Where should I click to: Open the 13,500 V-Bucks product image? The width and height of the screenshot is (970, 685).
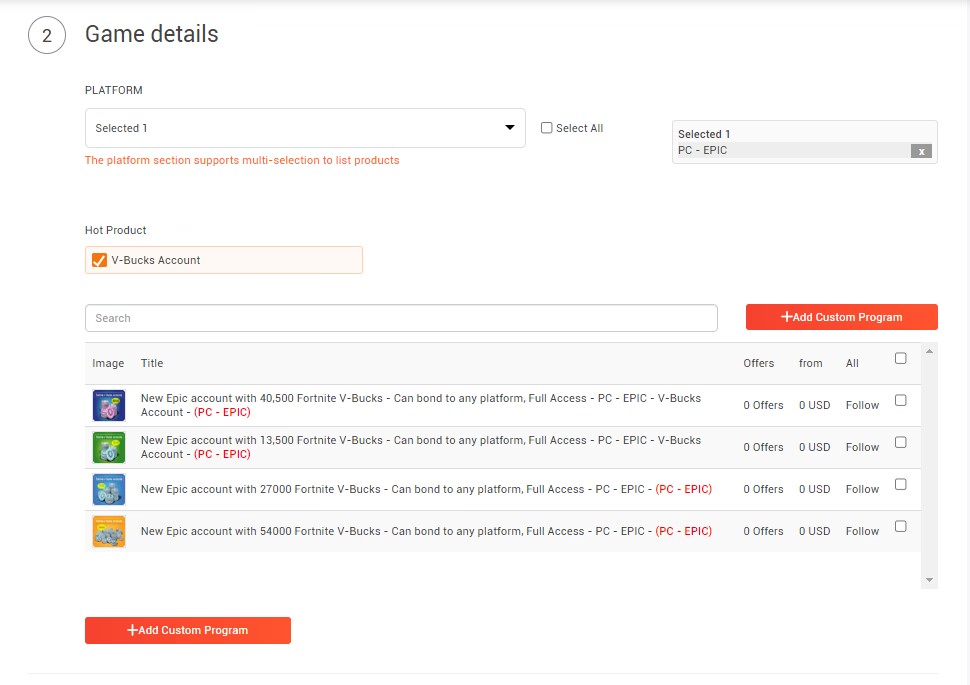click(x=109, y=447)
